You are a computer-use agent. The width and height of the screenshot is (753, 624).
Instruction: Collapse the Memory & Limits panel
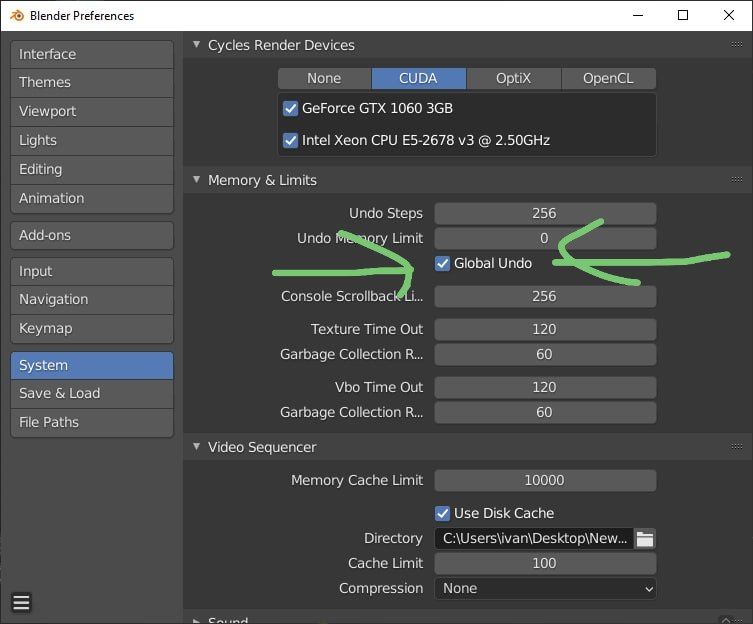click(196, 179)
